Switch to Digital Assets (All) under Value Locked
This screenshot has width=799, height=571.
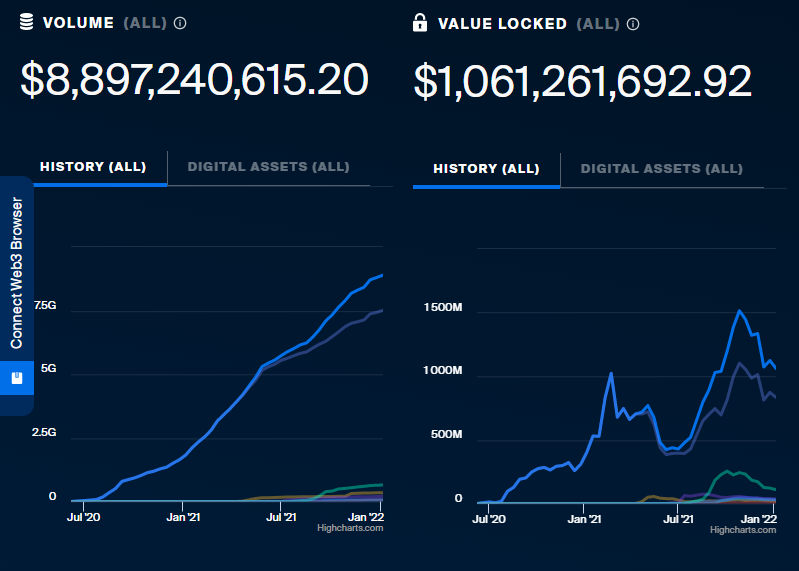tap(661, 169)
